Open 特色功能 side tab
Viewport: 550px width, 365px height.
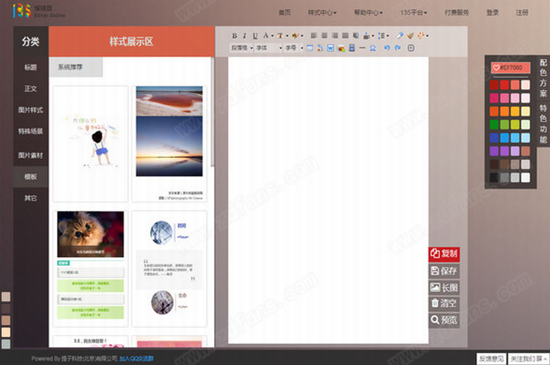tap(543, 124)
